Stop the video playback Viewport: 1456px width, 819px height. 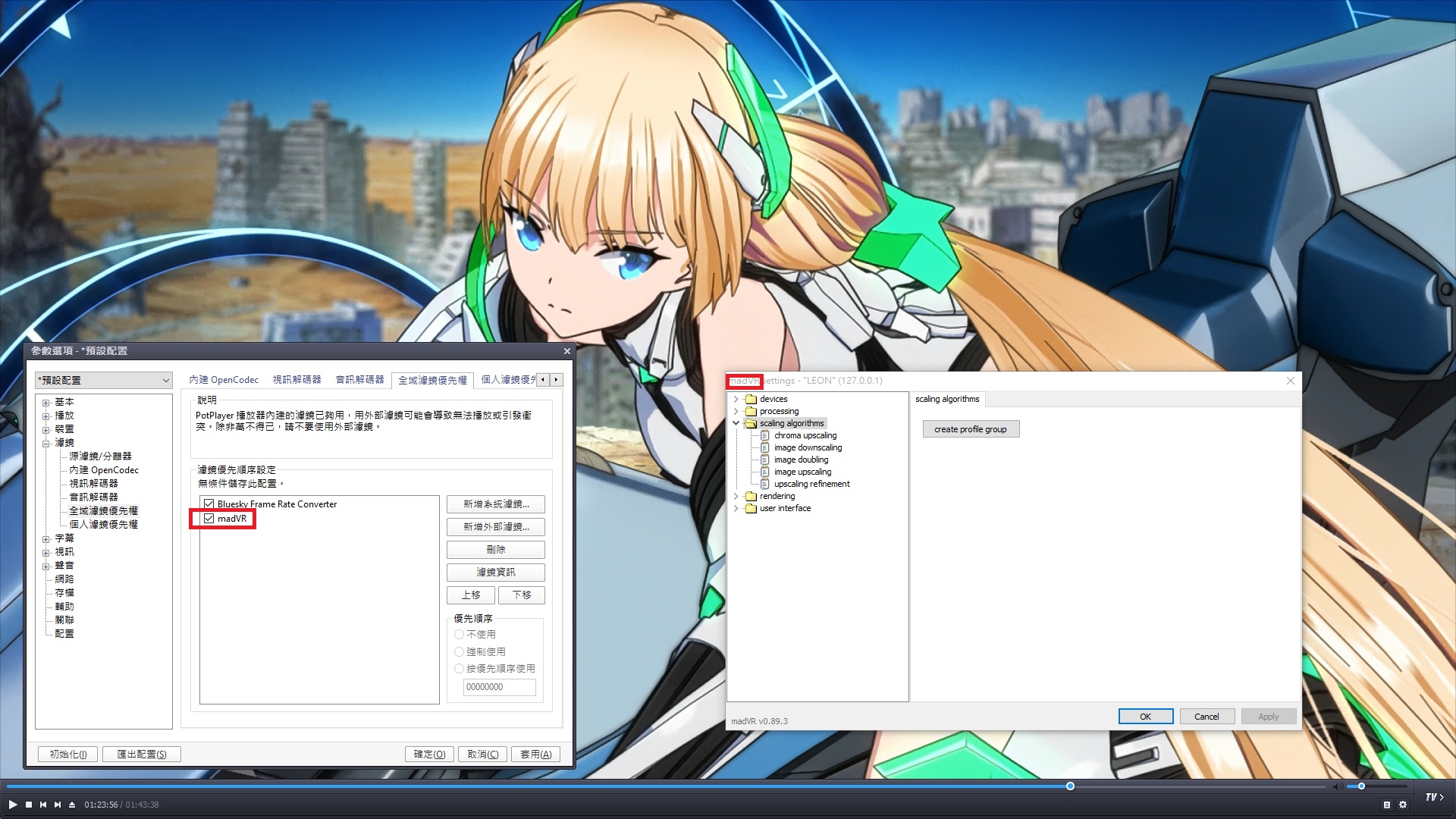(x=29, y=805)
